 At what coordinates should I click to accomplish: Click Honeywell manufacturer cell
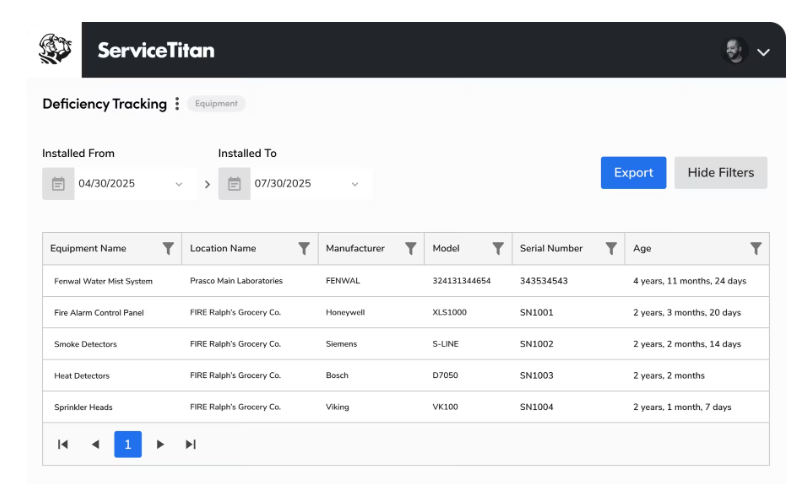(x=345, y=312)
